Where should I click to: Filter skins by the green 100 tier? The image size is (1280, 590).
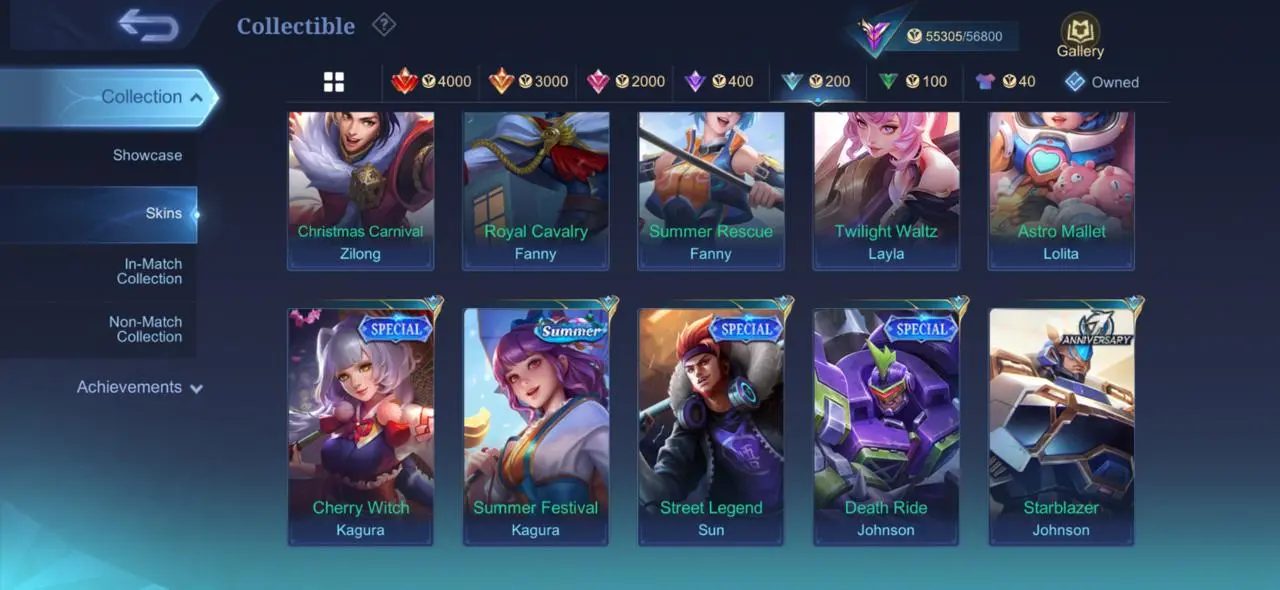(x=912, y=81)
